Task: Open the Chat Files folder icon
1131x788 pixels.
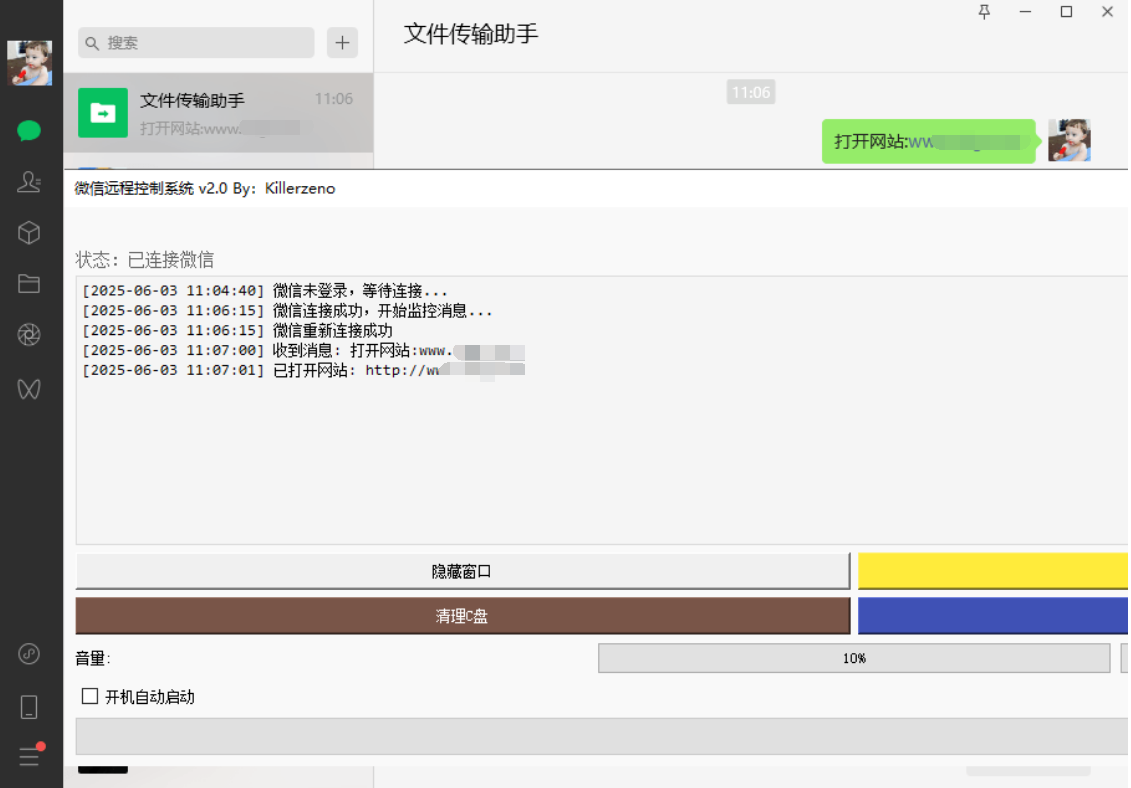Action: (x=28, y=283)
